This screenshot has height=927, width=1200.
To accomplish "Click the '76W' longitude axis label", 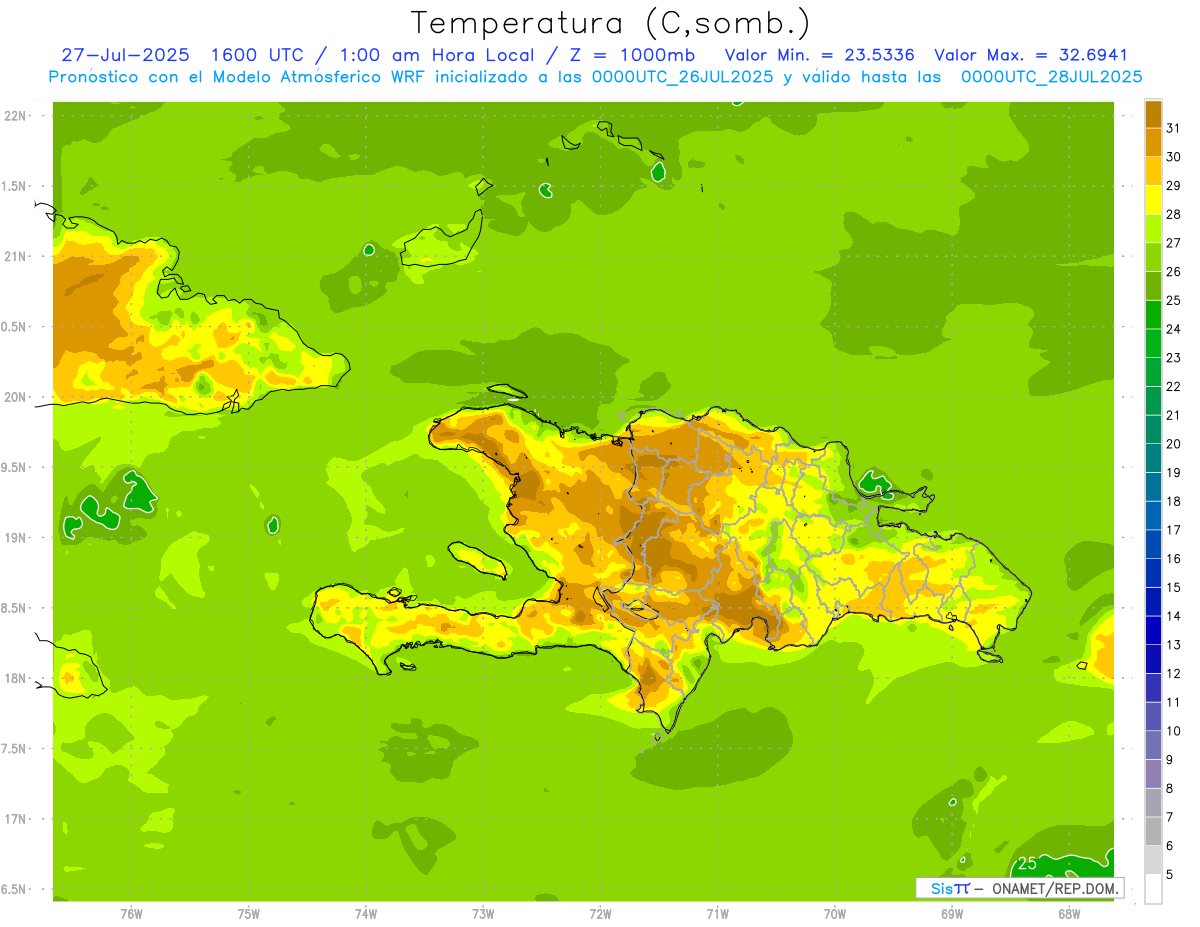I will coord(131,914).
